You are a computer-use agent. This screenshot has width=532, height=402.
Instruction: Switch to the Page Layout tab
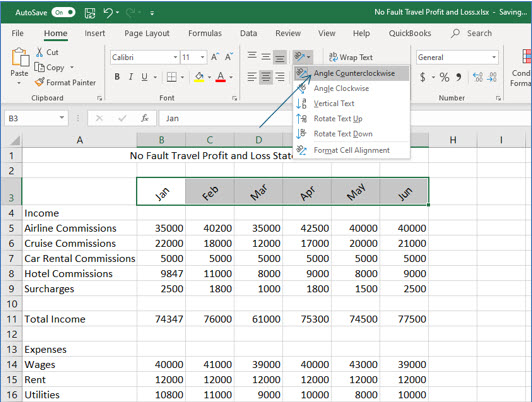click(147, 33)
